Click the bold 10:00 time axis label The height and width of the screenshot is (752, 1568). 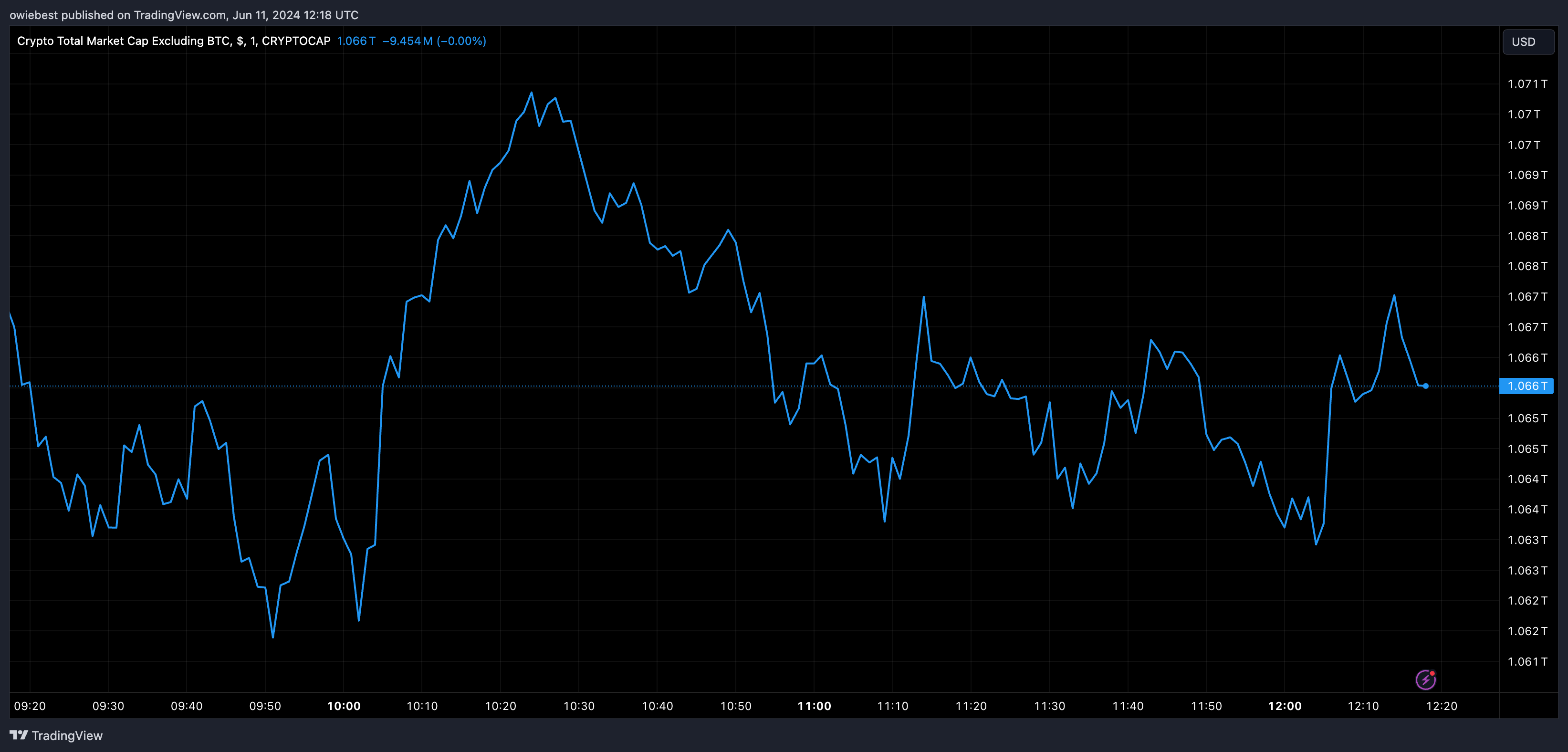(344, 706)
